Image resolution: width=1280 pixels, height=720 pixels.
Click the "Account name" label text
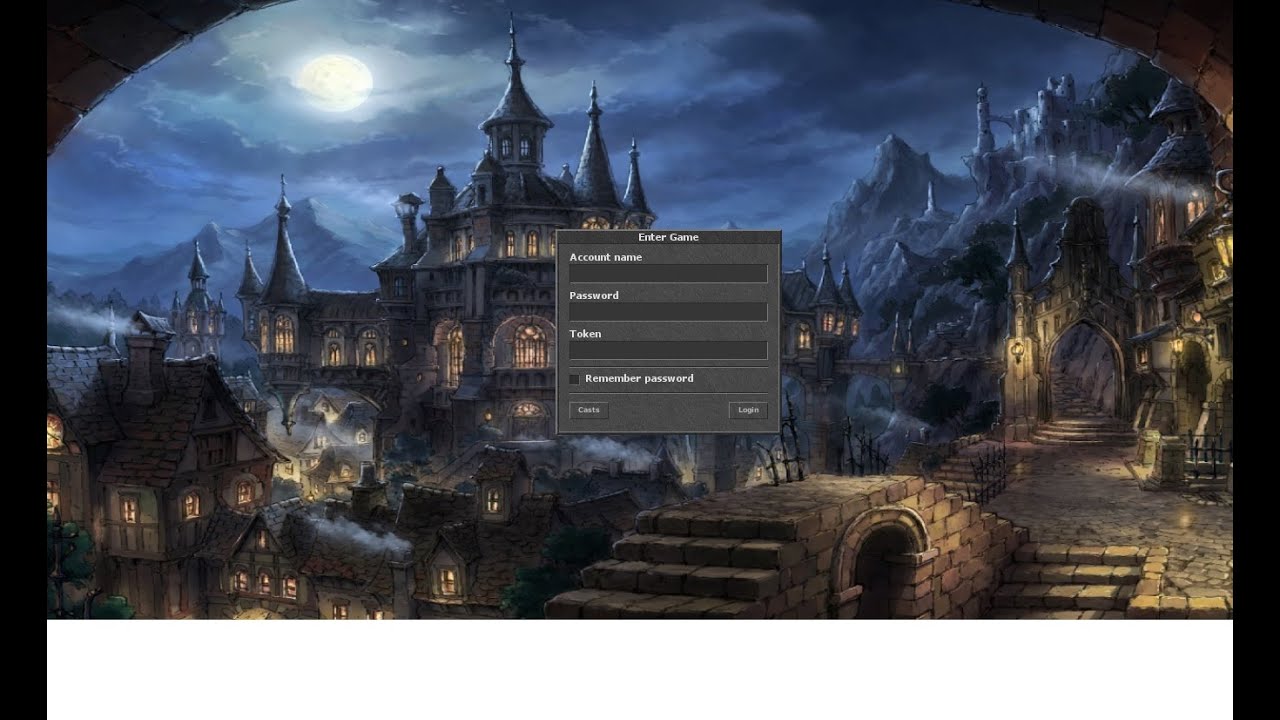click(606, 257)
